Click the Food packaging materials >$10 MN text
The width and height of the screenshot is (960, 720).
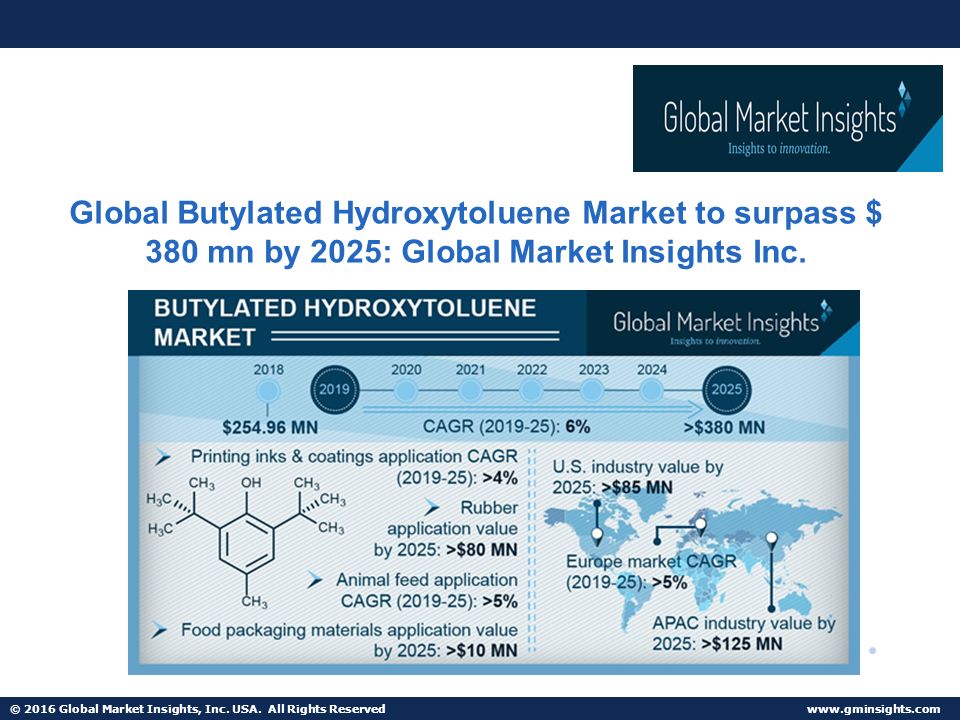tap(349, 640)
